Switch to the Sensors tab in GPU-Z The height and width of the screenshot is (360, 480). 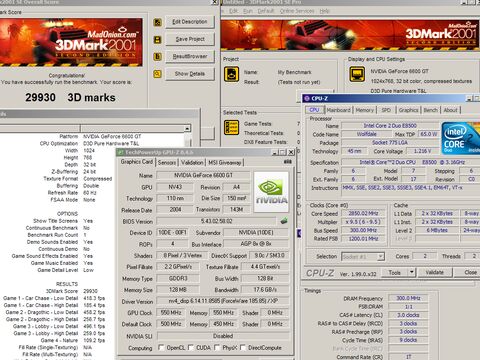[x=167, y=162]
